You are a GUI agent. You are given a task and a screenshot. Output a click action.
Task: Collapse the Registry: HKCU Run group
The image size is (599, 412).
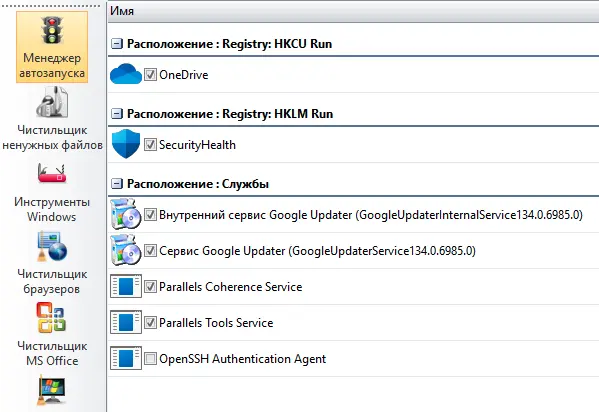[x=117, y=44]
